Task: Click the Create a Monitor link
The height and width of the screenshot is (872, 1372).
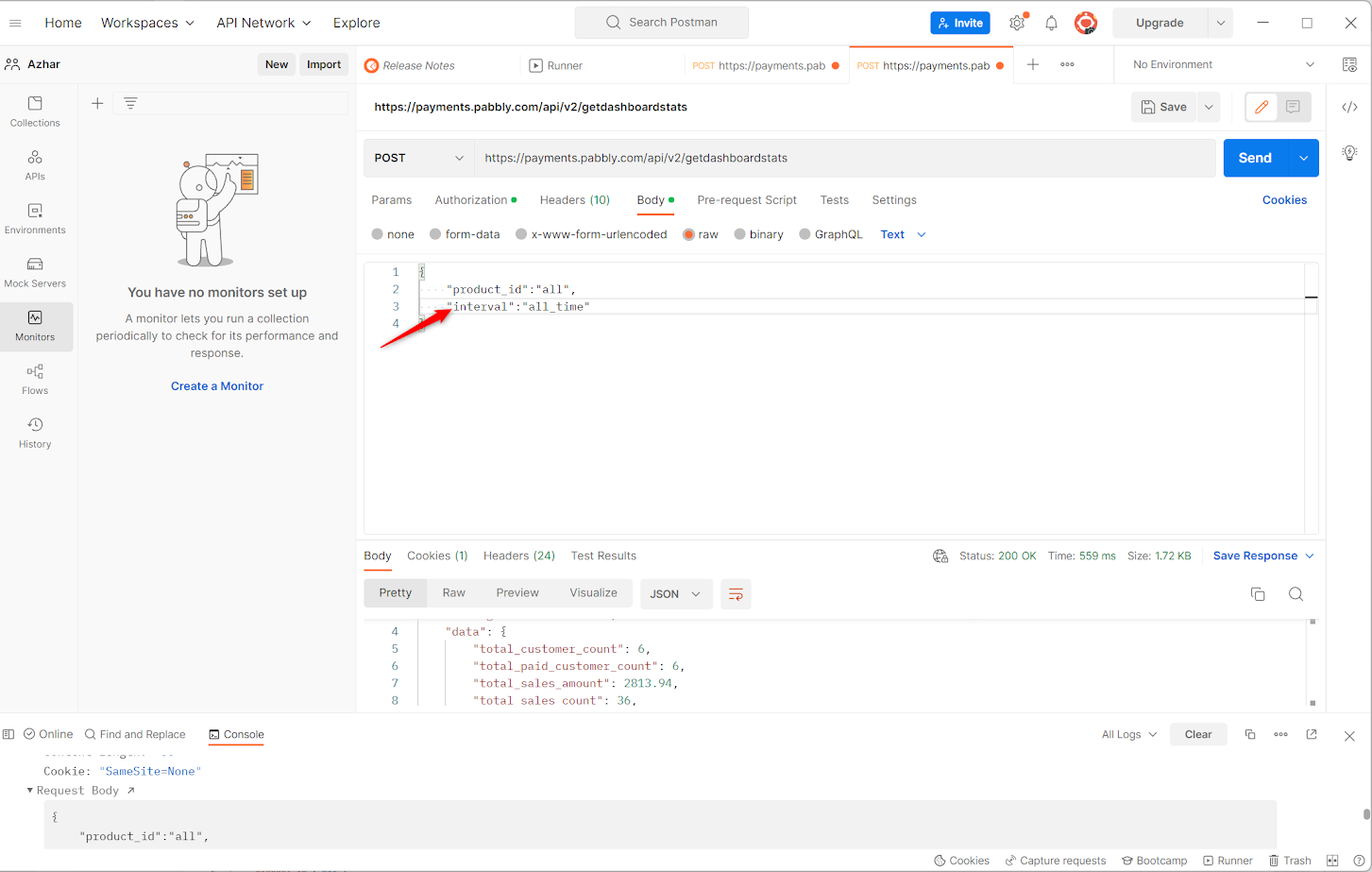Action: point(217,385)
